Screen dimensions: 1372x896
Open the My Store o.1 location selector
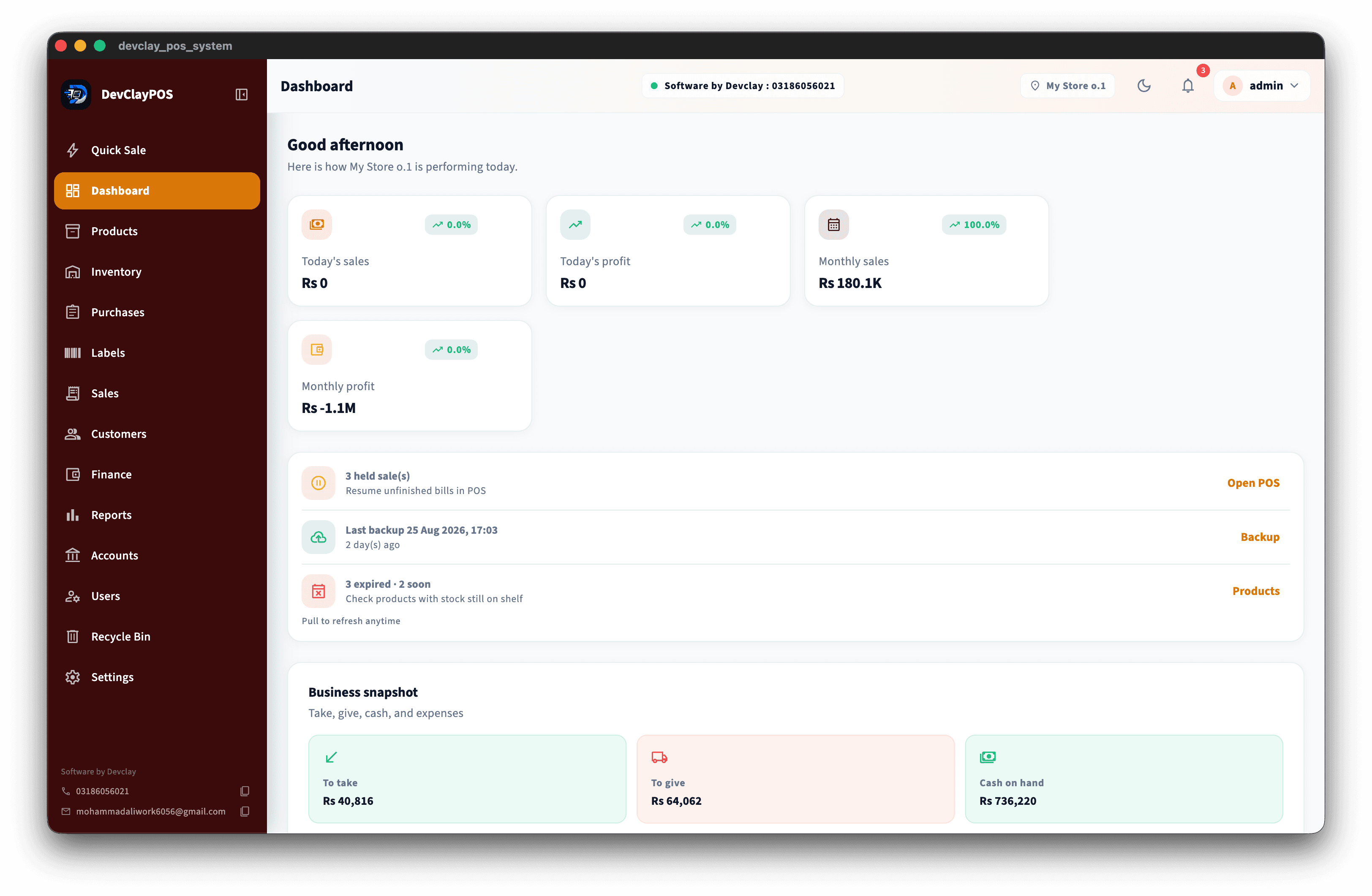[1067, 86]
